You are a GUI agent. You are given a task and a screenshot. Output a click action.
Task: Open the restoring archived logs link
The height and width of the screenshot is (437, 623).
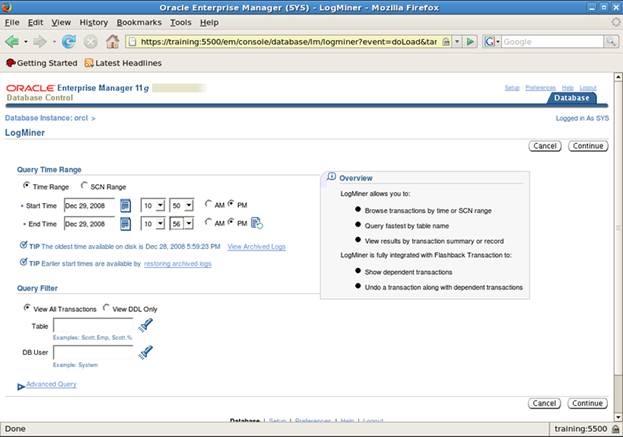click(x=178, y=263)
